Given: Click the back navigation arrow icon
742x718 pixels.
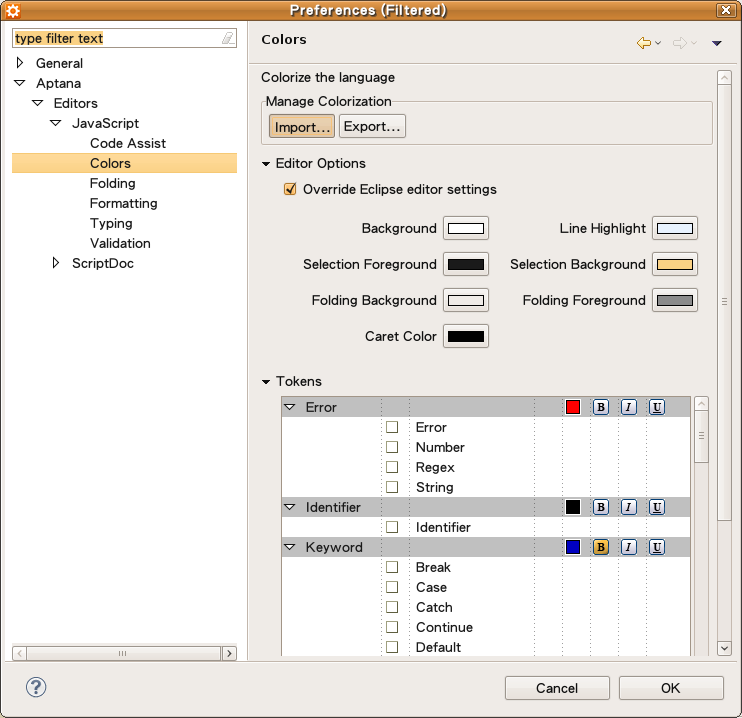Looking at the screenshot, I should click(644, 43).
